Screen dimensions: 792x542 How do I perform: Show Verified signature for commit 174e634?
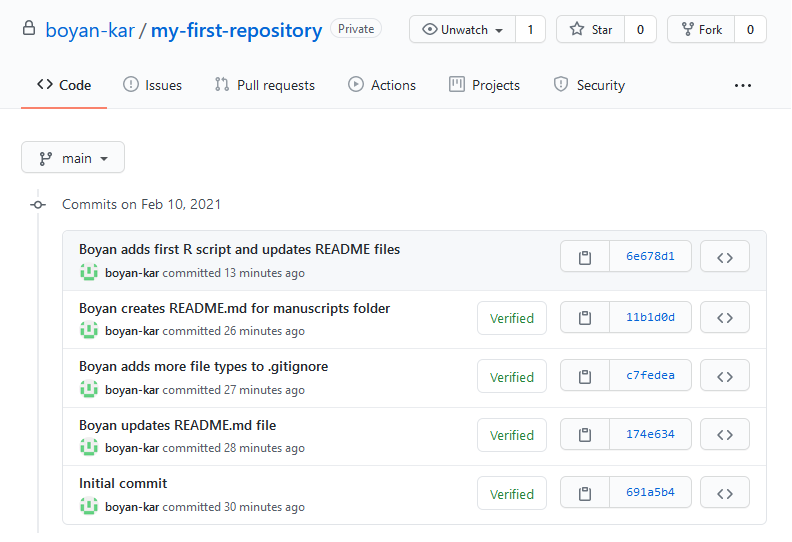[512, 435]
